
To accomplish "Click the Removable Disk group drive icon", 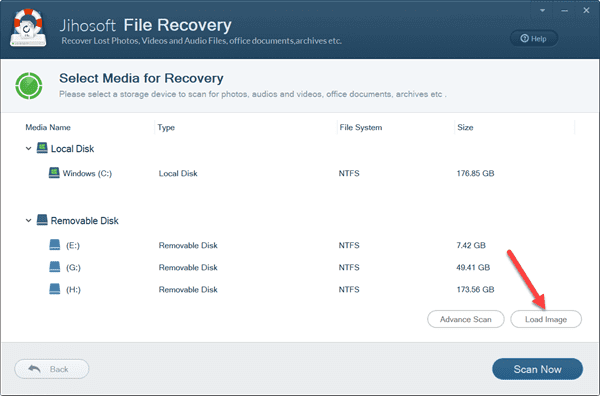I will (x=42, y=220).
